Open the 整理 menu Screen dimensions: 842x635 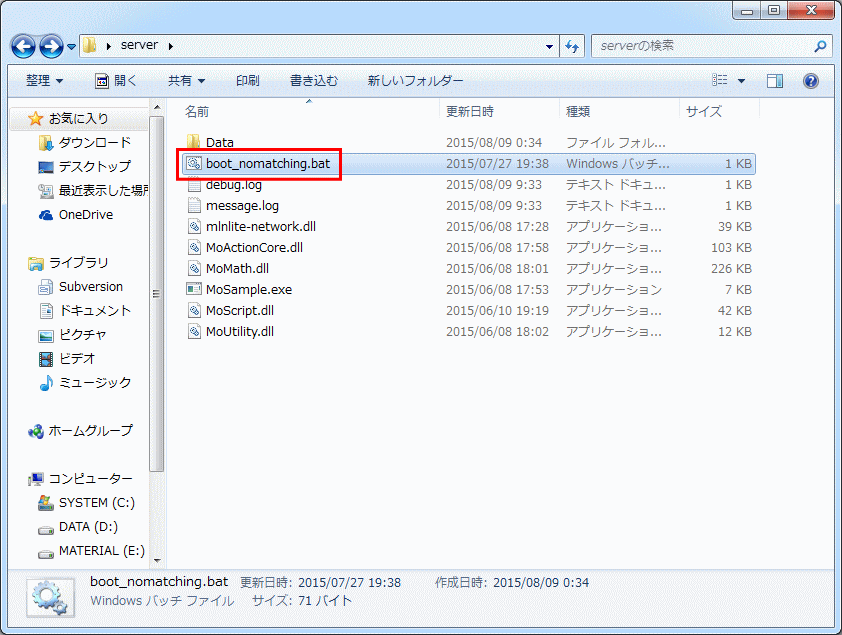coord(45,81)
